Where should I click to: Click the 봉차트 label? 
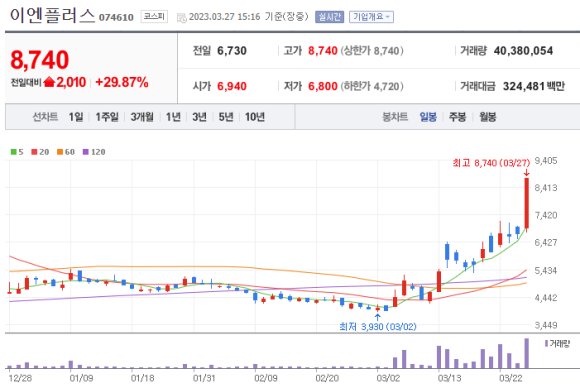coord(395,117)
